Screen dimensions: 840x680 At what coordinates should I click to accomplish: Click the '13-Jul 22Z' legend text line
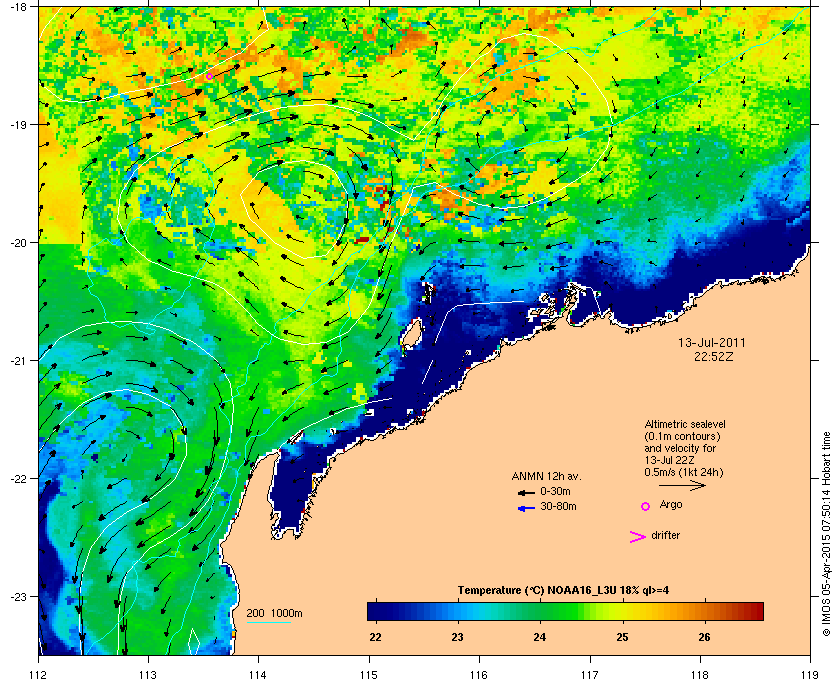[669, 460]
